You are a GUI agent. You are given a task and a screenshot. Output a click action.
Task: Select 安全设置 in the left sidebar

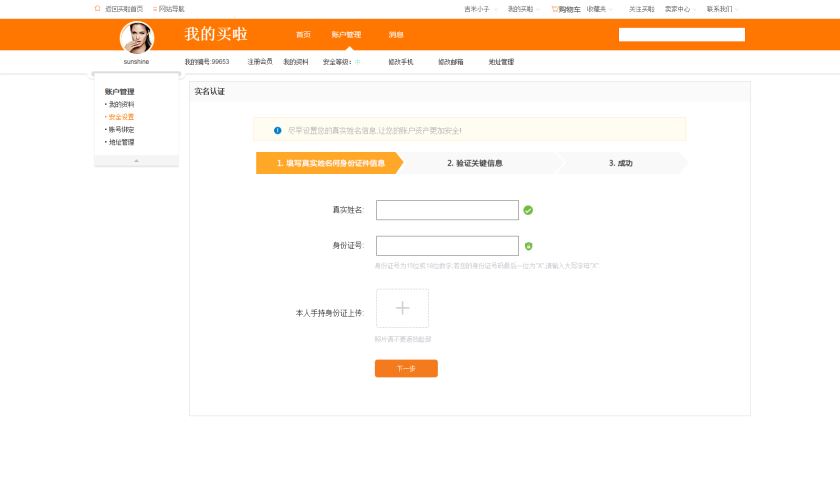click(121, 117)
